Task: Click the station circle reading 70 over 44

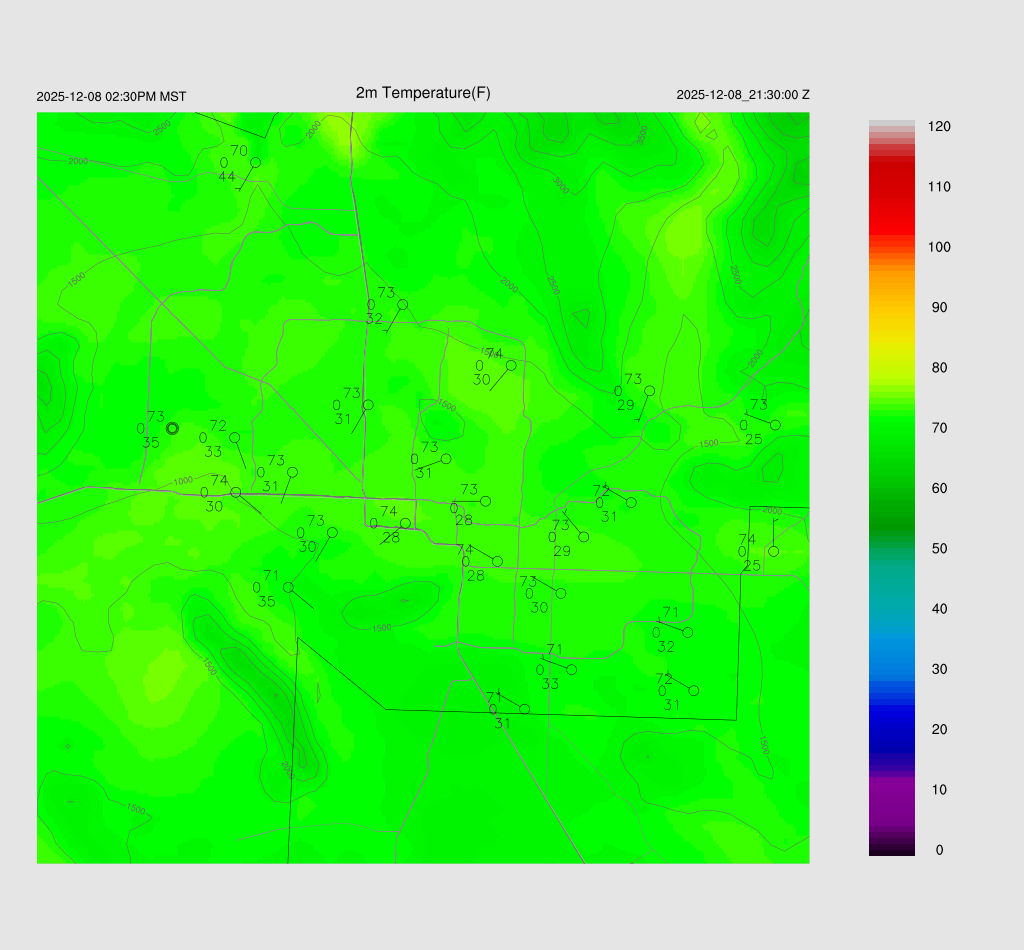Action: coord(255,162)
